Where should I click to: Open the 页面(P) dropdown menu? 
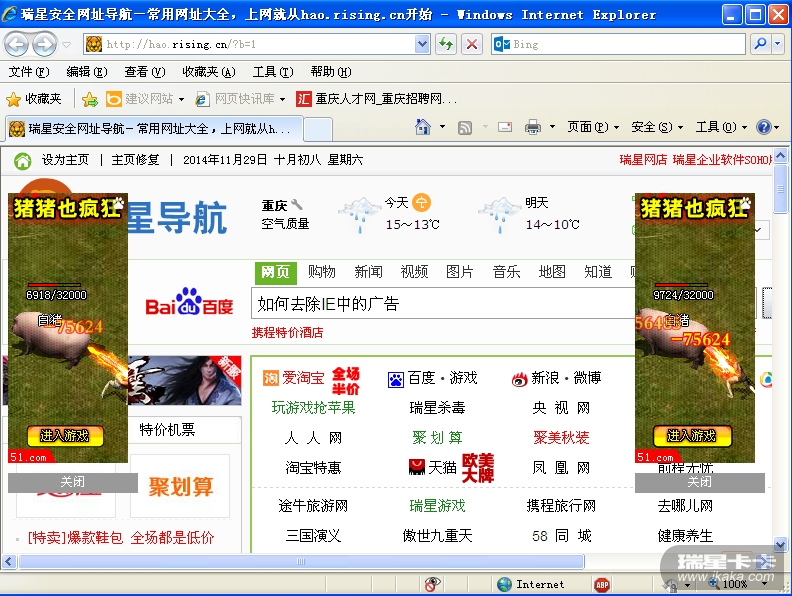(x=593, y=127)
